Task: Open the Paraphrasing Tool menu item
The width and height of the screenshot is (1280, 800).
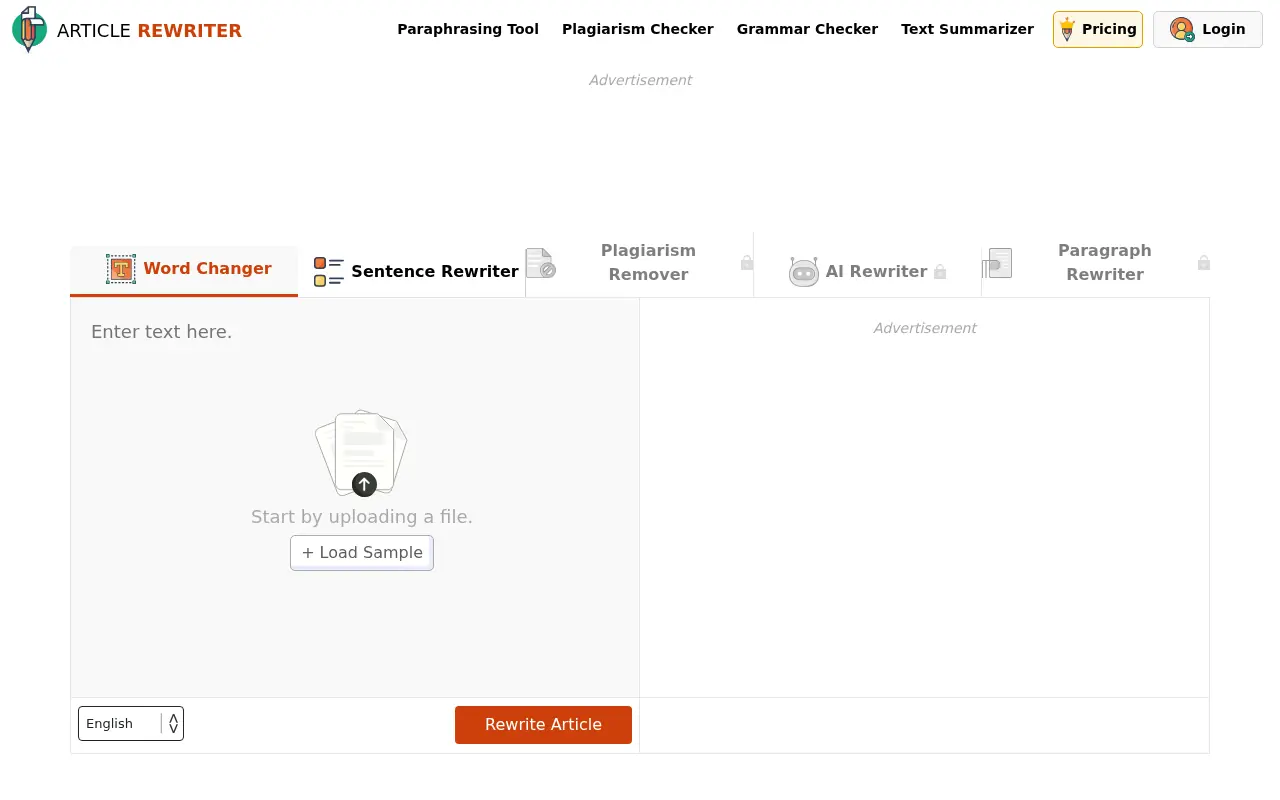Action: click(x=468, y=29)
